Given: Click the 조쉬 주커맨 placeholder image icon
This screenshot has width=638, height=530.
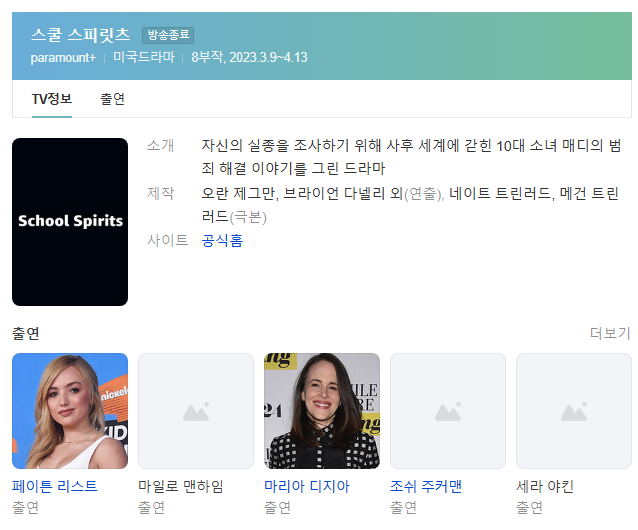Looking at the screenshot, I should point(448,411).
